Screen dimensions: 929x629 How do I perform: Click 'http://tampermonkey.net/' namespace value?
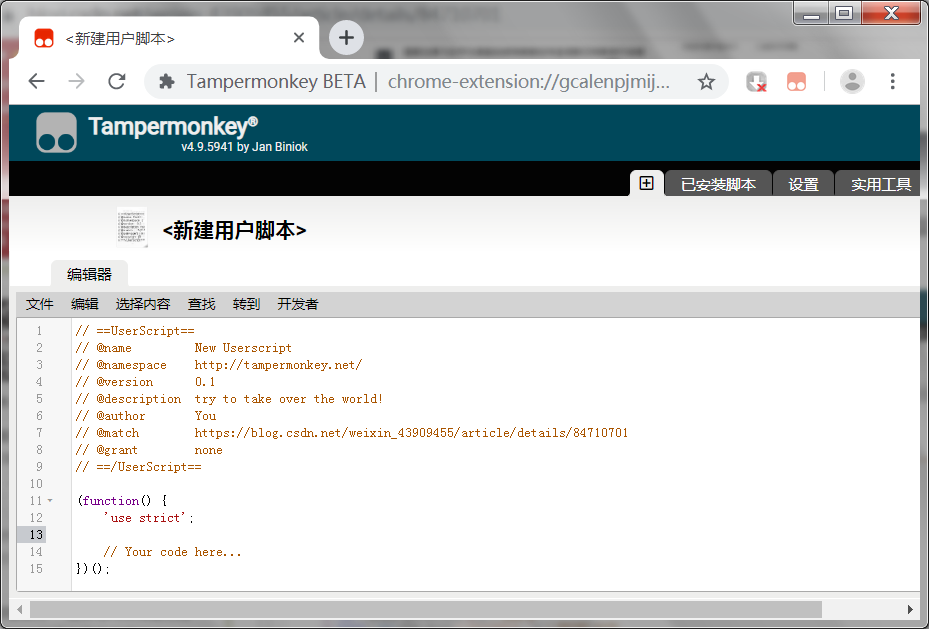(x=278, y=365)
